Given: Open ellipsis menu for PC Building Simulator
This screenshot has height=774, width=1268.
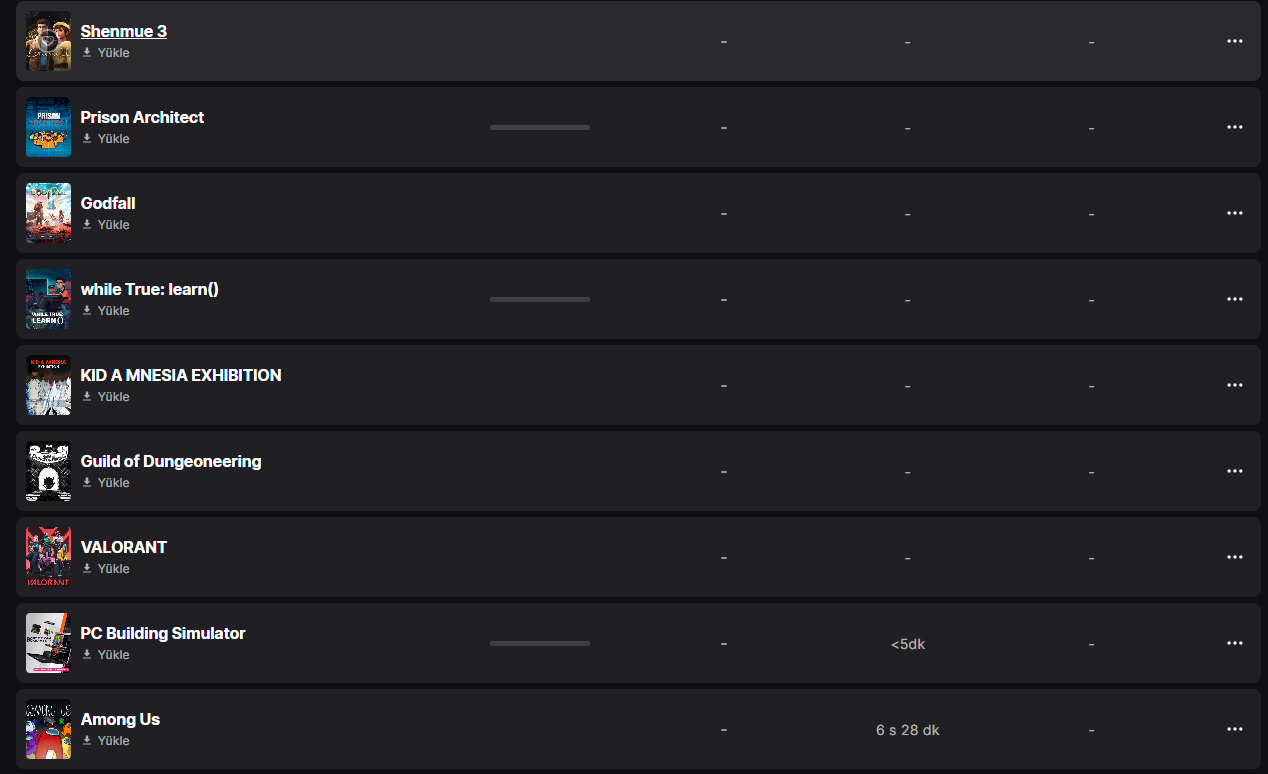Looking at the screenshot, I should coord(1234,643).
